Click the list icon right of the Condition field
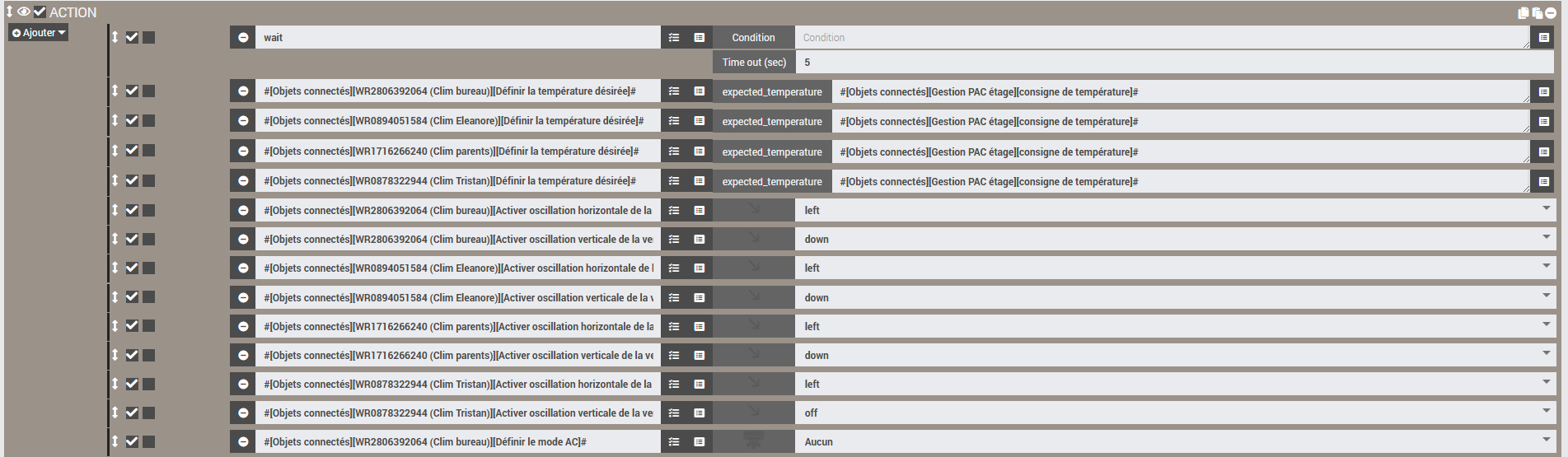1568x457 pixels. tap(1543, 37)
